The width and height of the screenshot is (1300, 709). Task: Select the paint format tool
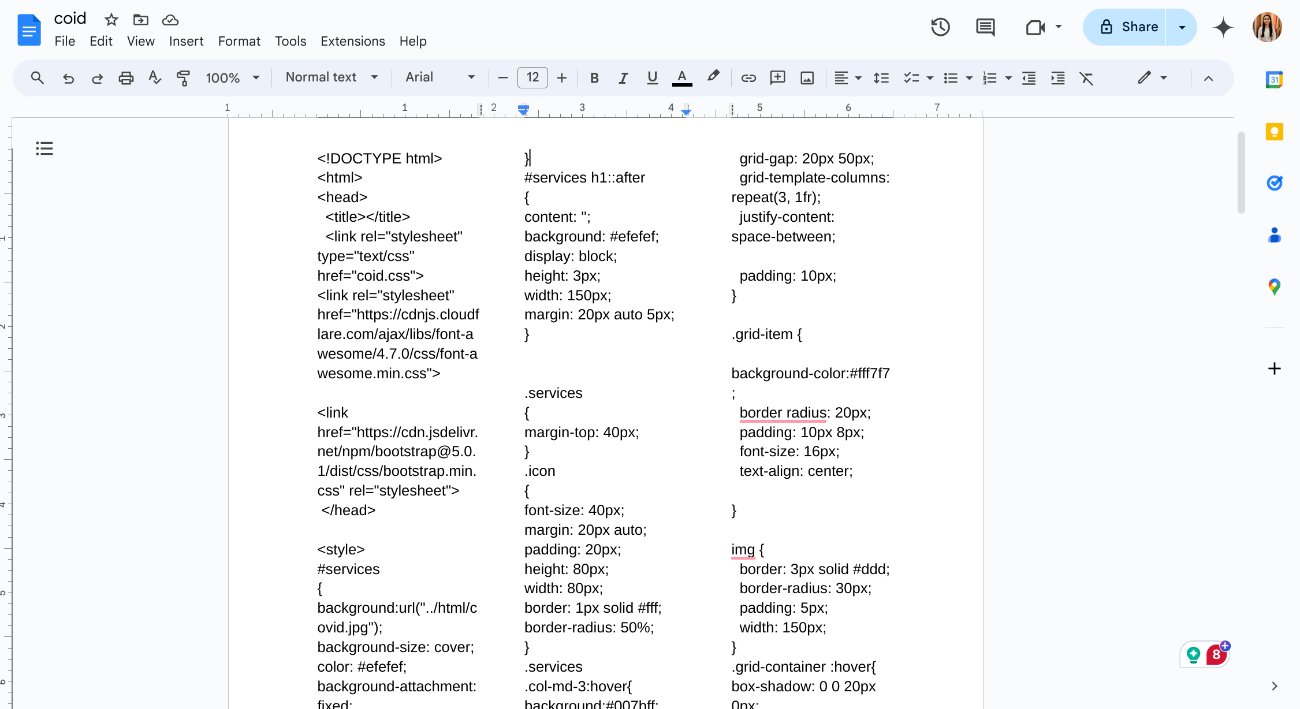coord(184,77)
